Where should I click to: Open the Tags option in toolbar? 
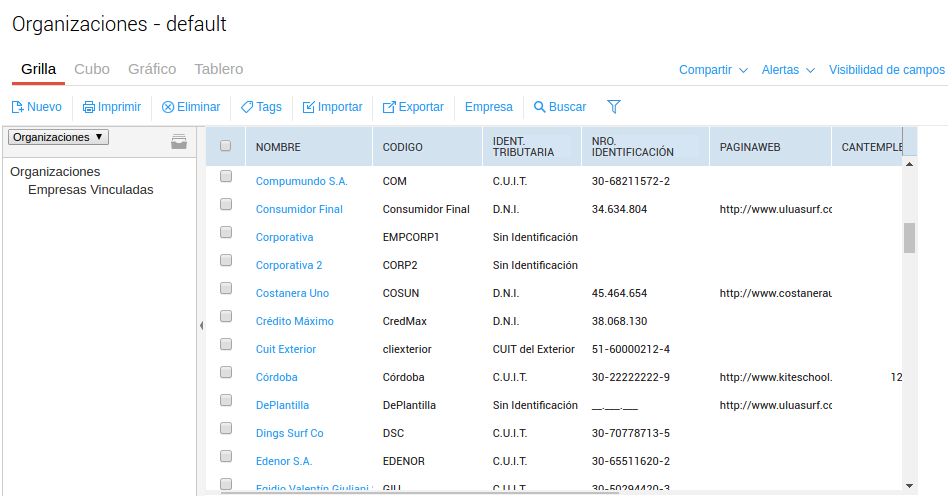point(261,107)
